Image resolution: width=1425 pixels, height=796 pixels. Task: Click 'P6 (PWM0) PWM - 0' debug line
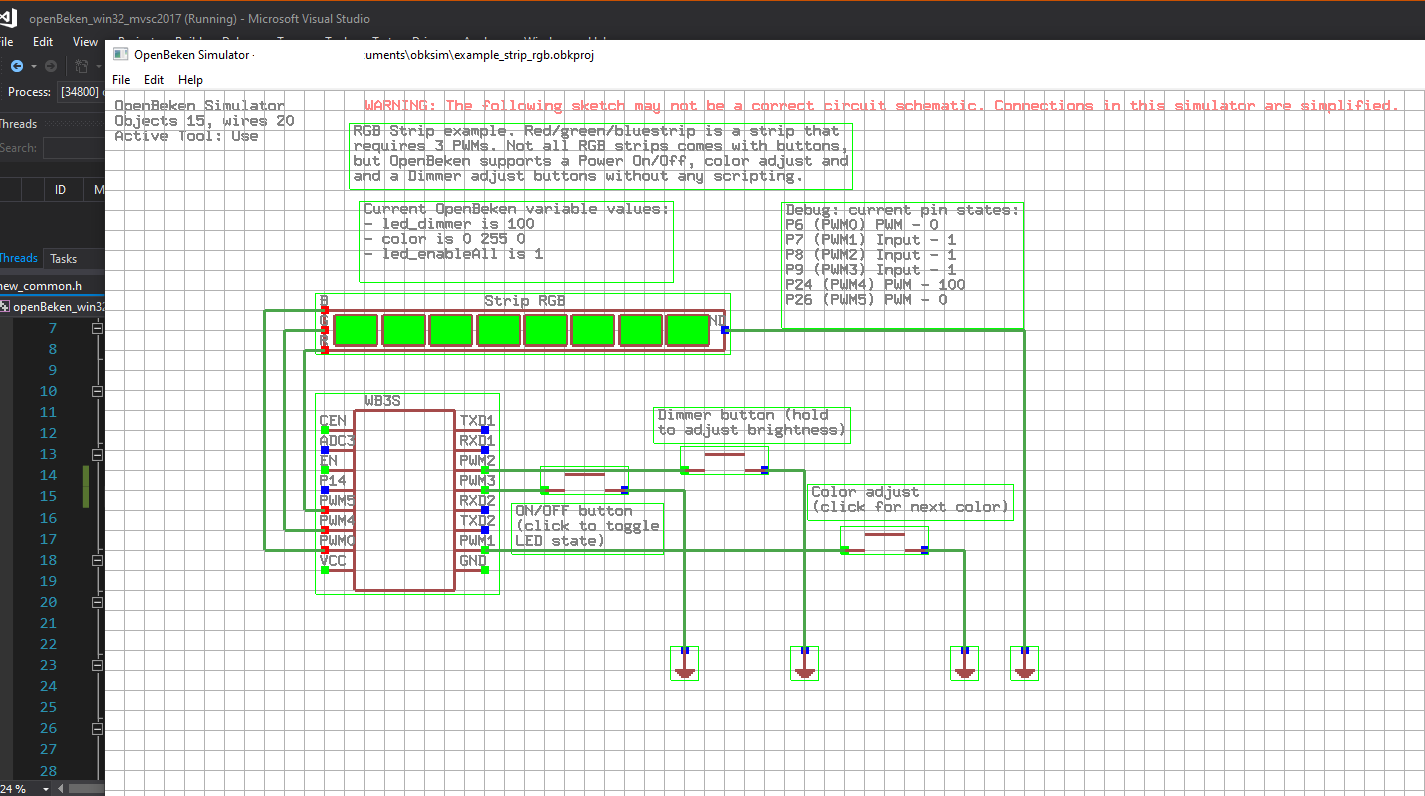pos(862,225)
